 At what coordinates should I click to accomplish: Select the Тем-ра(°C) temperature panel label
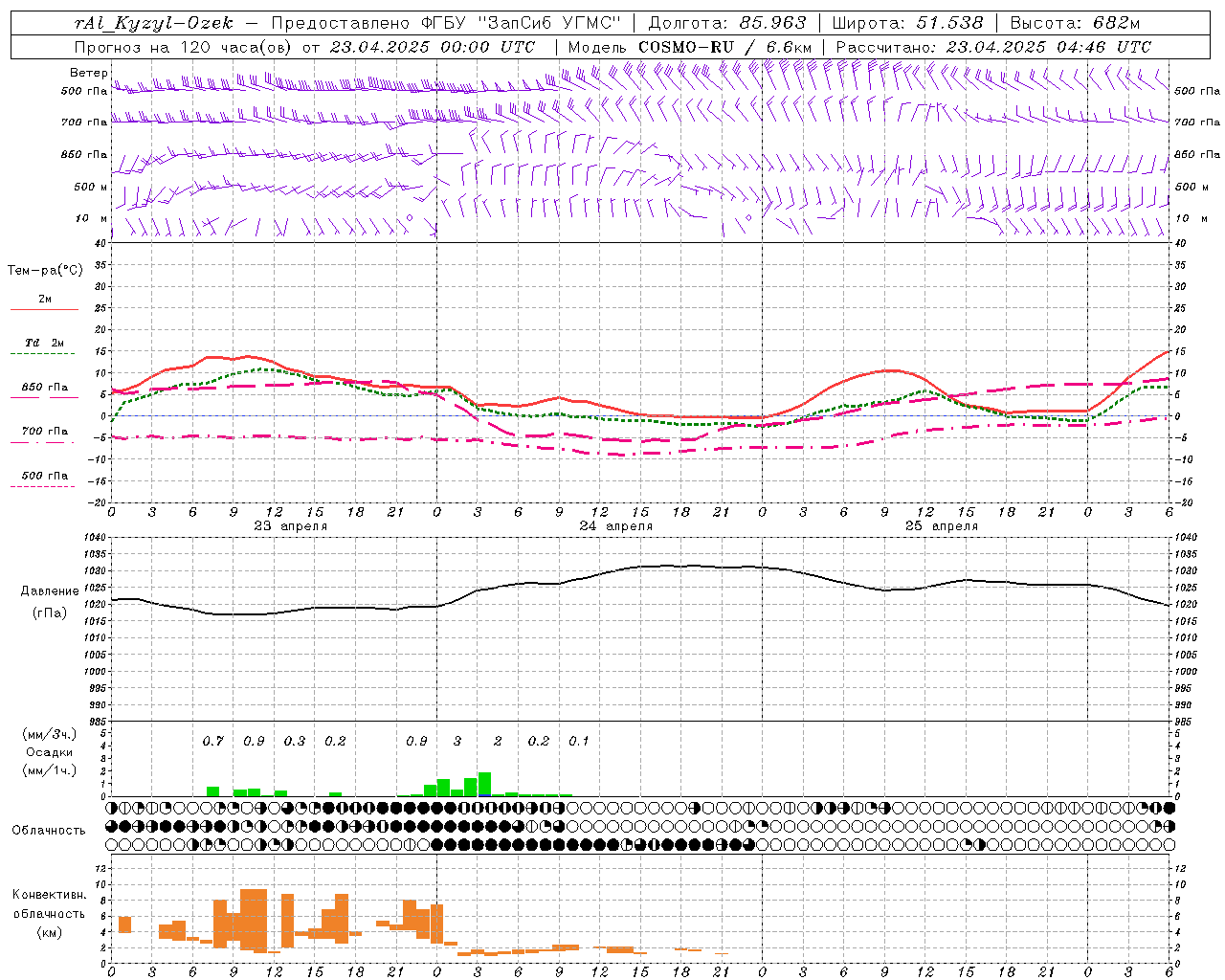tap(45, 271)
